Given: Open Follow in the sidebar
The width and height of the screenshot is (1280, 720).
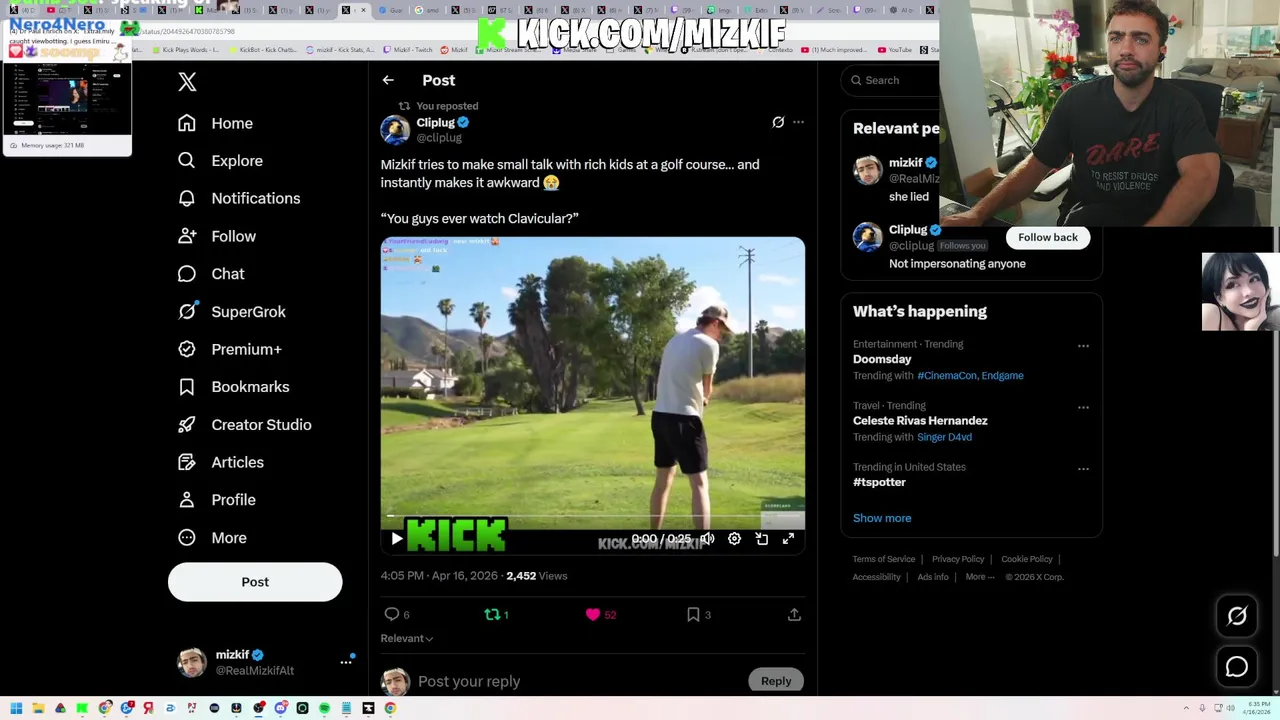Looking at the screenshot, I should click(x=217, y=236).
